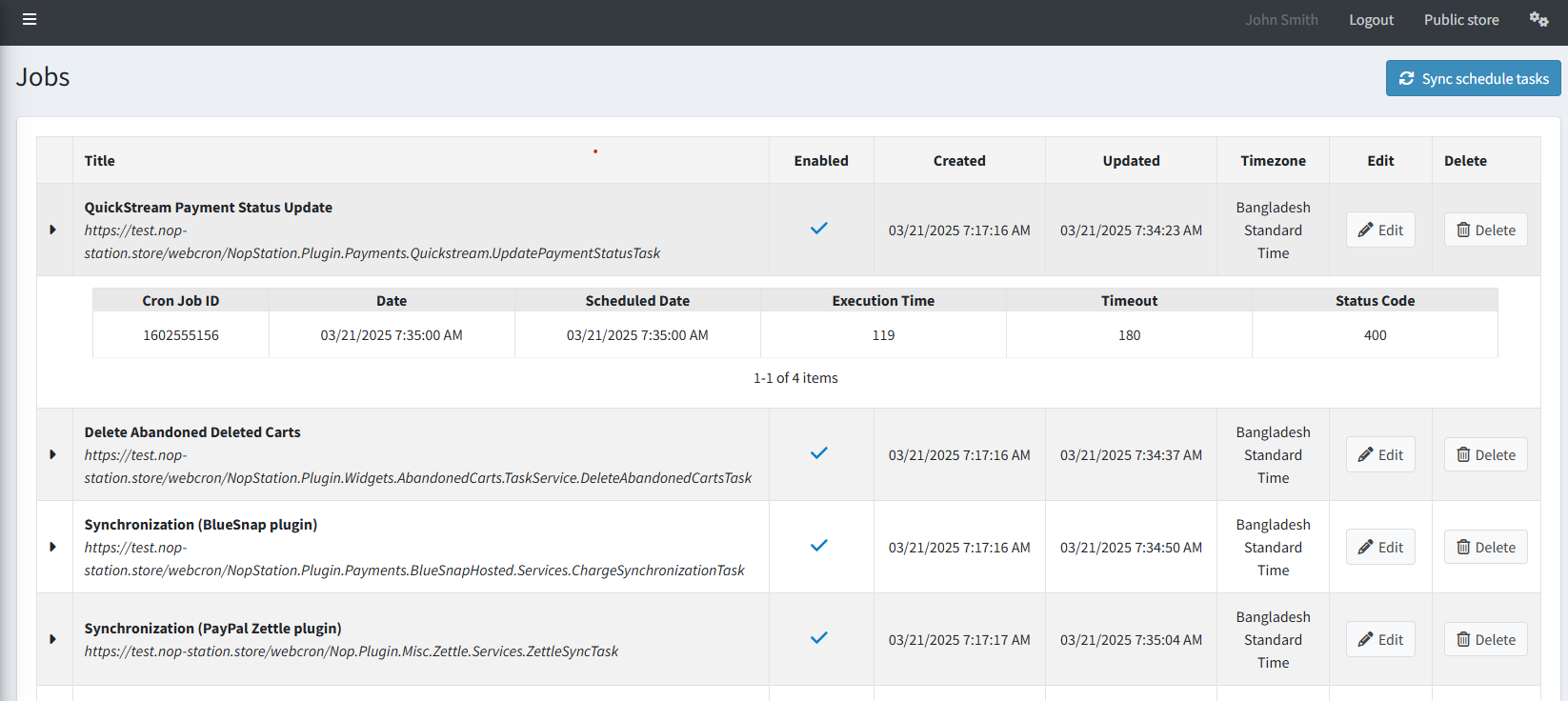
Task: Expand the Synchronization (BlueSnap plugin) row
Action: tap(53, 547)
